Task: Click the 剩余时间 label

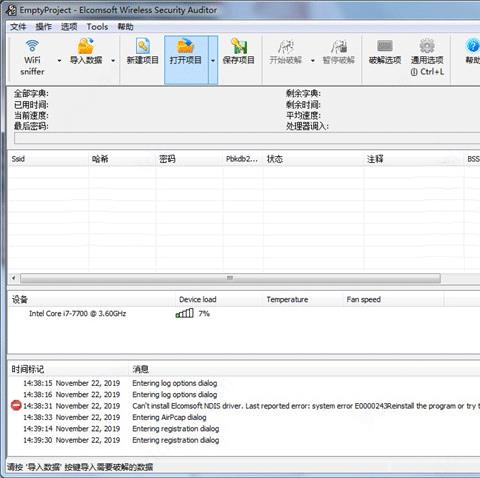Action: coord(303,105)
